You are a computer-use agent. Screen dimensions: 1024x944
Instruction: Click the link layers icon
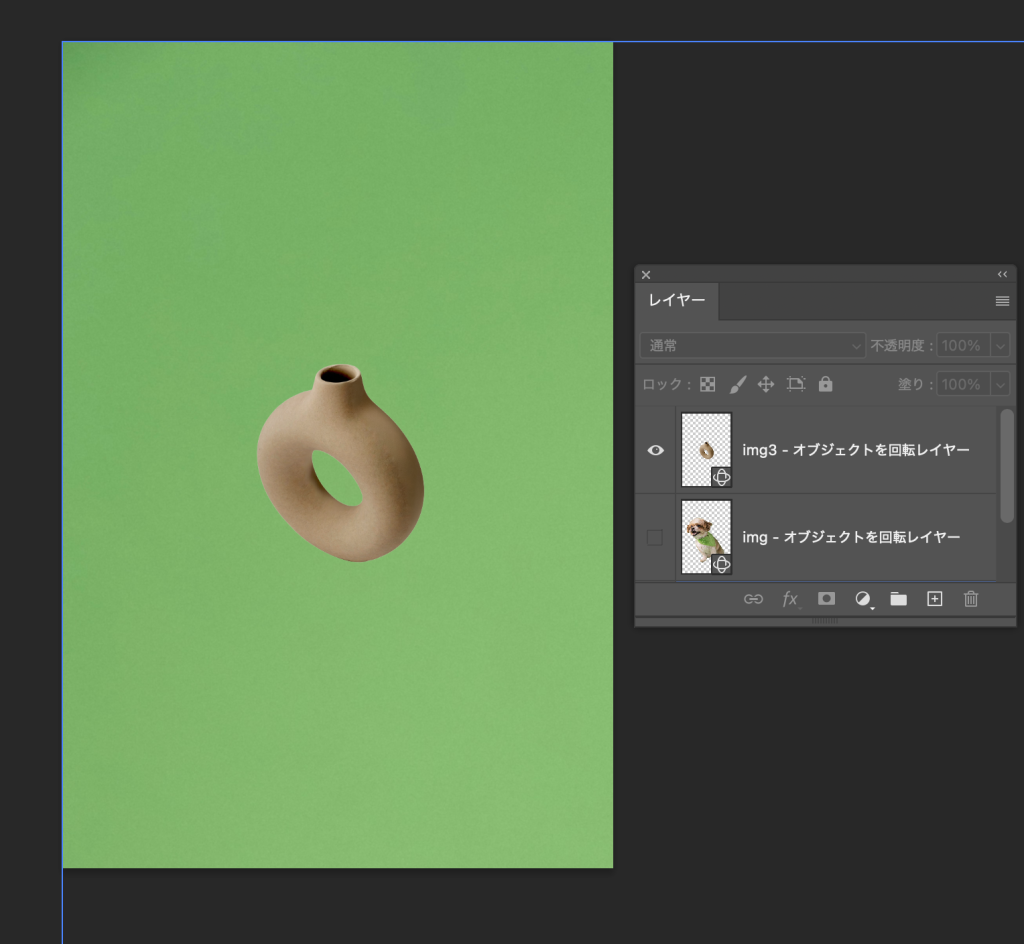[x=753, y=599]
